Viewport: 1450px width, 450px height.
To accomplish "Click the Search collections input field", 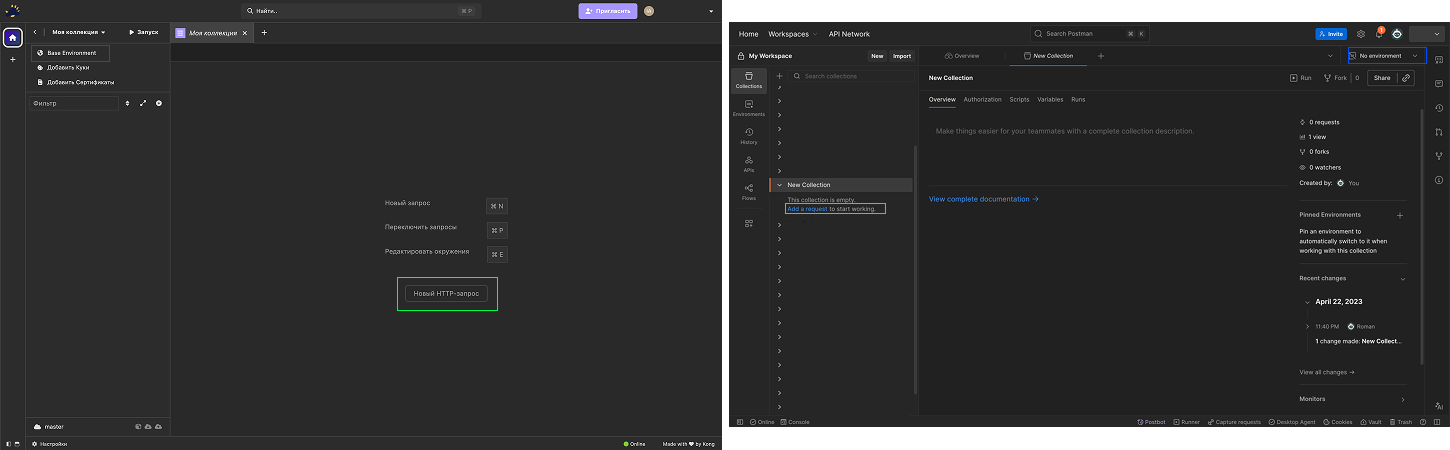I will (850, 76).
